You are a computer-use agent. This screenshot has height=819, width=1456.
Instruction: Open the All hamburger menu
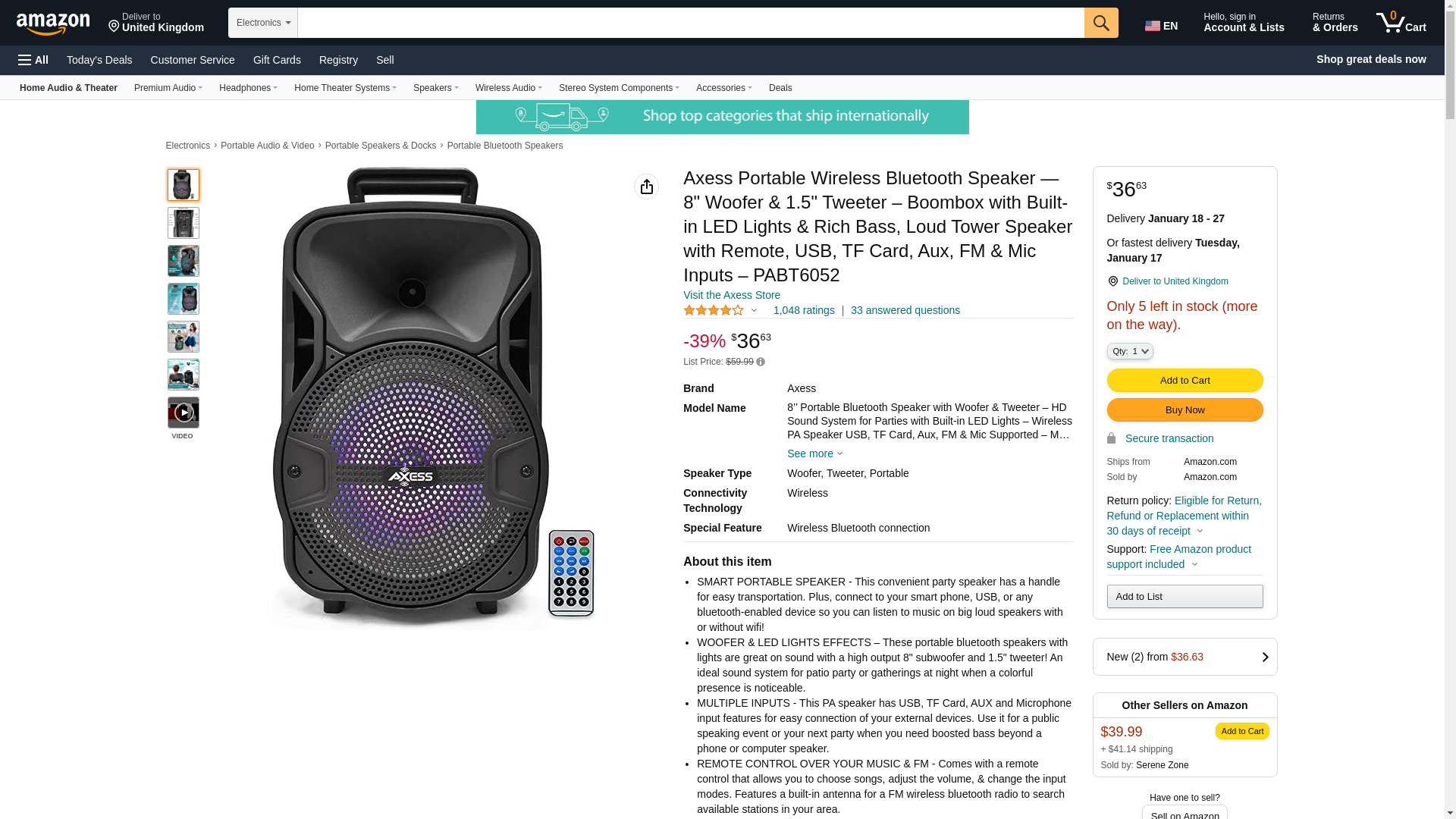(x=33, y=60)
